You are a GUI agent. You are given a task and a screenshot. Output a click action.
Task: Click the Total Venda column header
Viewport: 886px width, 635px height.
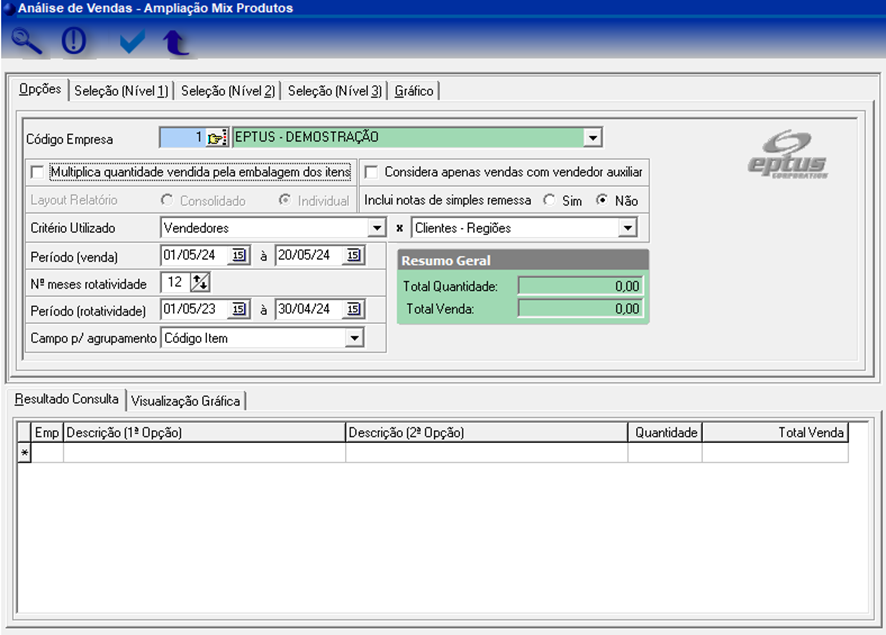pos(775,433)
